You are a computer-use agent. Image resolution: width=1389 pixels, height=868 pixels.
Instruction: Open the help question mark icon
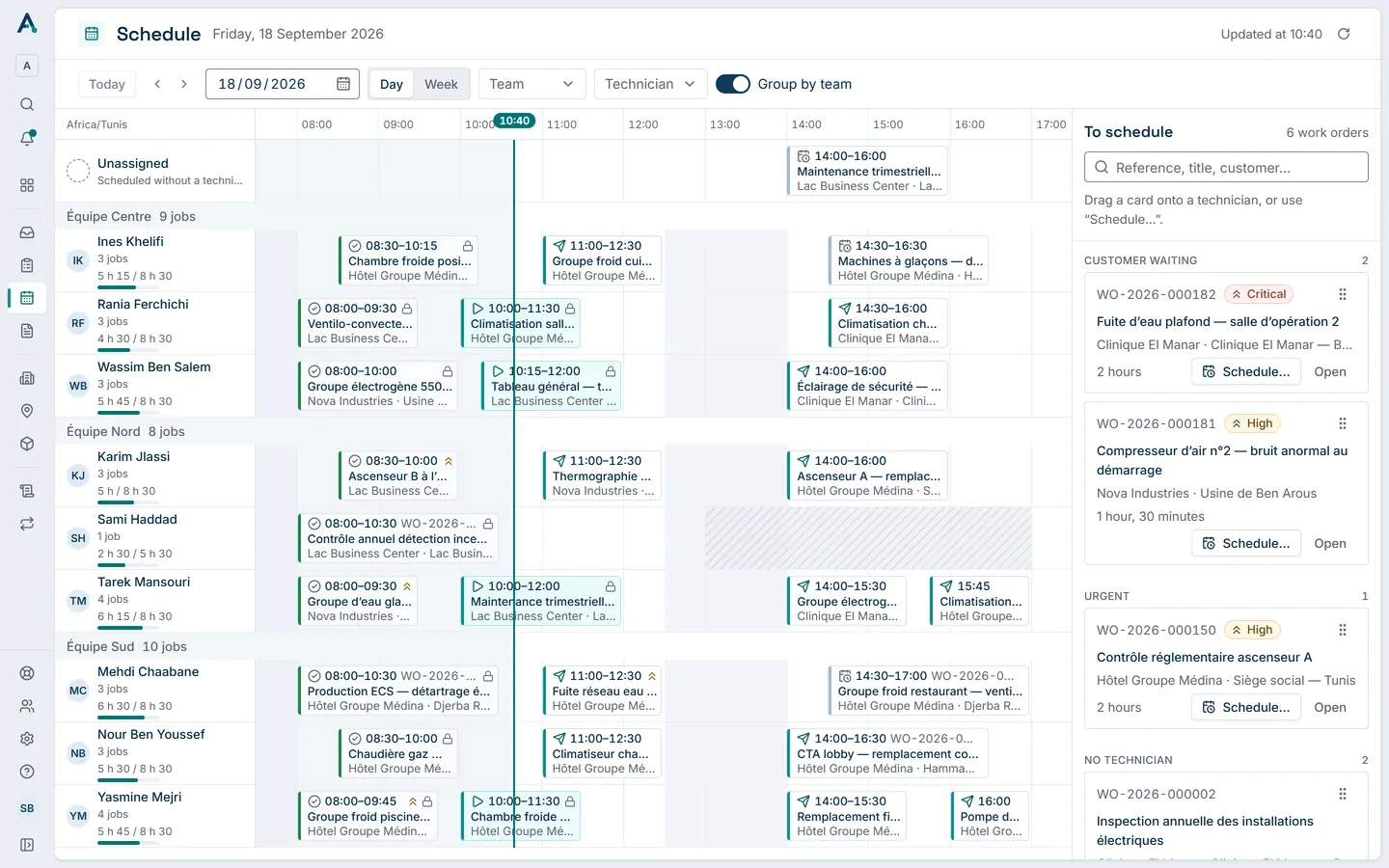tap(27, 772)
